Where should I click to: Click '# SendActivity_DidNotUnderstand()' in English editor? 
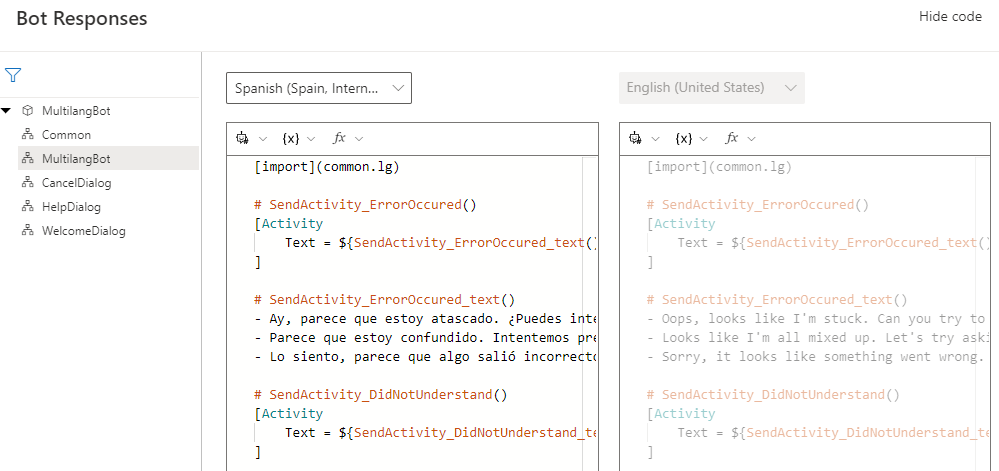coord(773,395)
